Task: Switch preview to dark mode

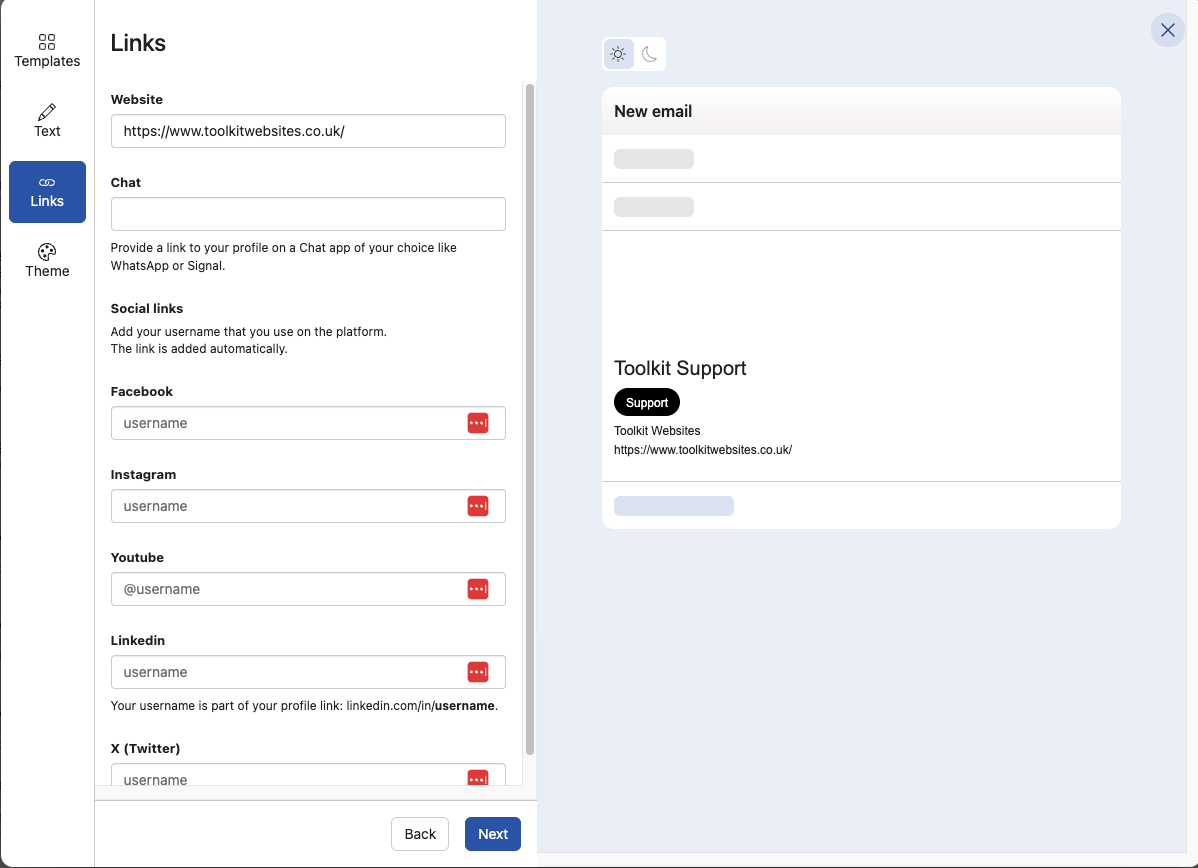Action: 650,54
